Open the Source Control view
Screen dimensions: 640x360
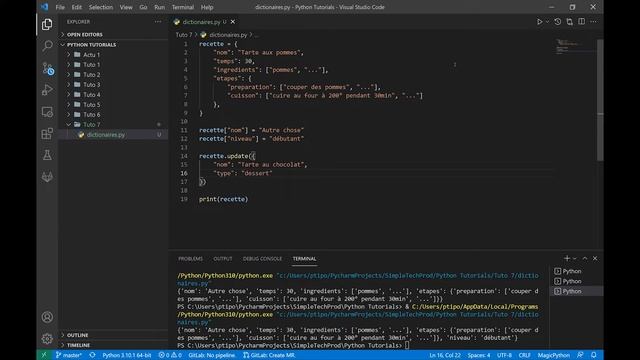pos(48,68)
